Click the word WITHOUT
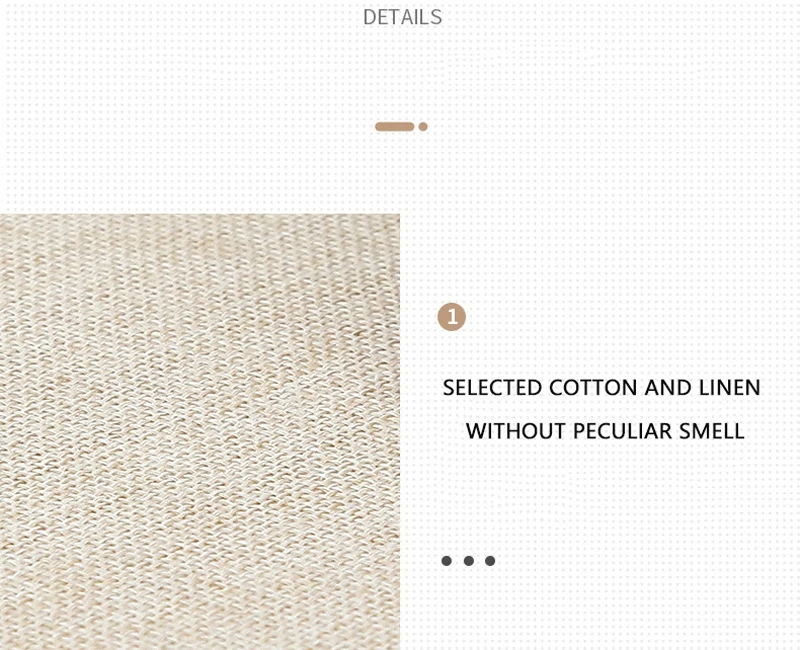Viewport: 800px width, 650px height. [515, 431]
